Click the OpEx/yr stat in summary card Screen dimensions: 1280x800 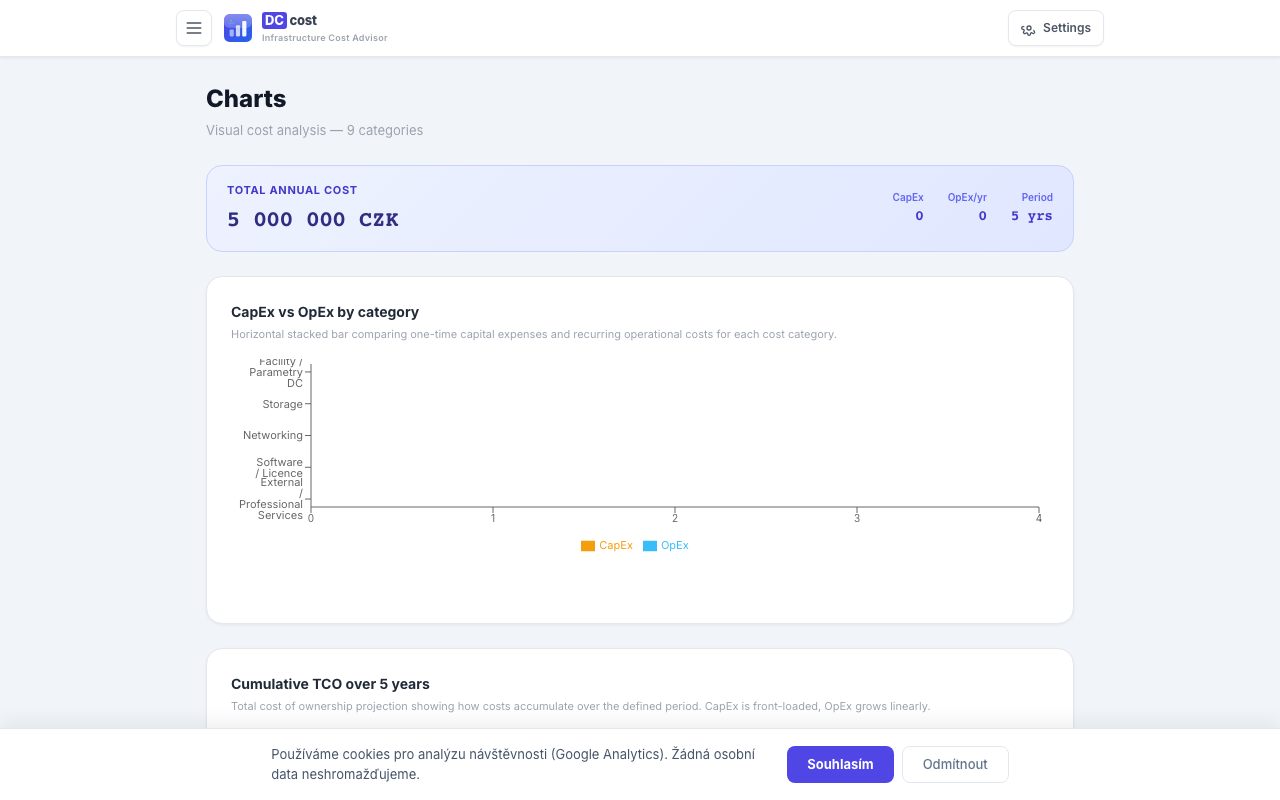pyautogui.click(x=967, y=208)
